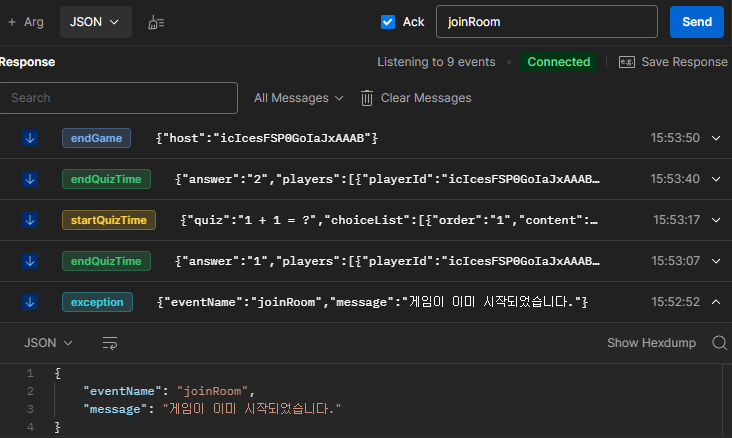Open the All Messages filter dropdown

[x=298, y=98]
